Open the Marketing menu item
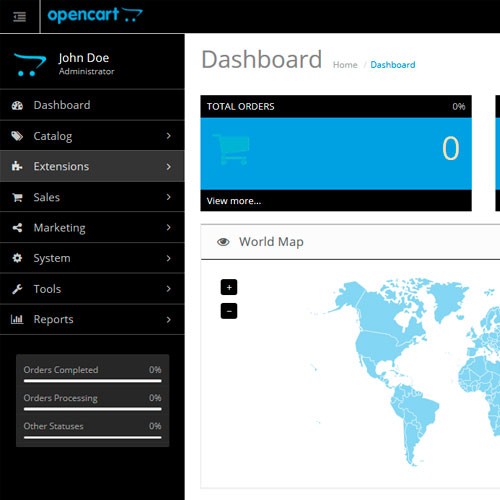 [x=92, y=228]
